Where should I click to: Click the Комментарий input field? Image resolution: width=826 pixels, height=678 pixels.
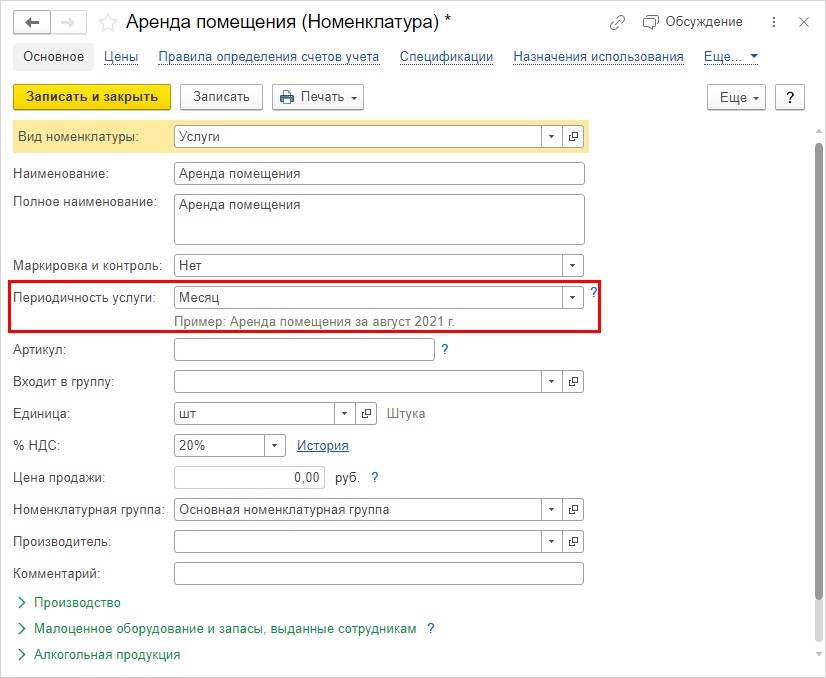[x=379, y=574]
